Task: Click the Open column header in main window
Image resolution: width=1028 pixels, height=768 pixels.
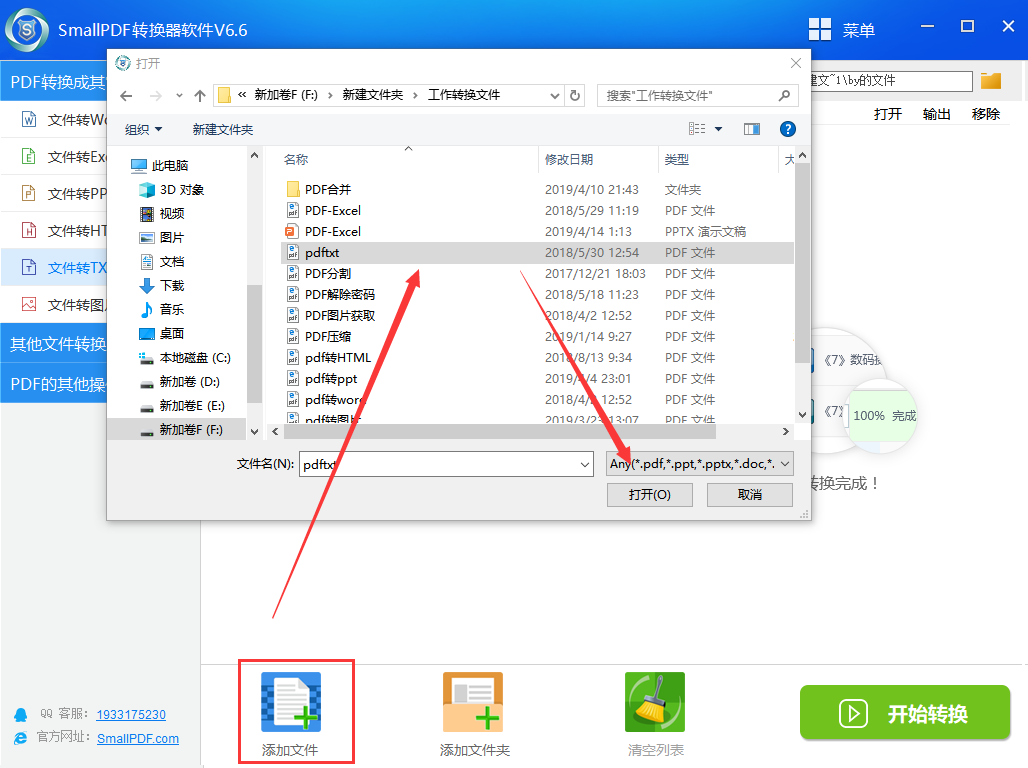Action: click(x=888, y=114)
